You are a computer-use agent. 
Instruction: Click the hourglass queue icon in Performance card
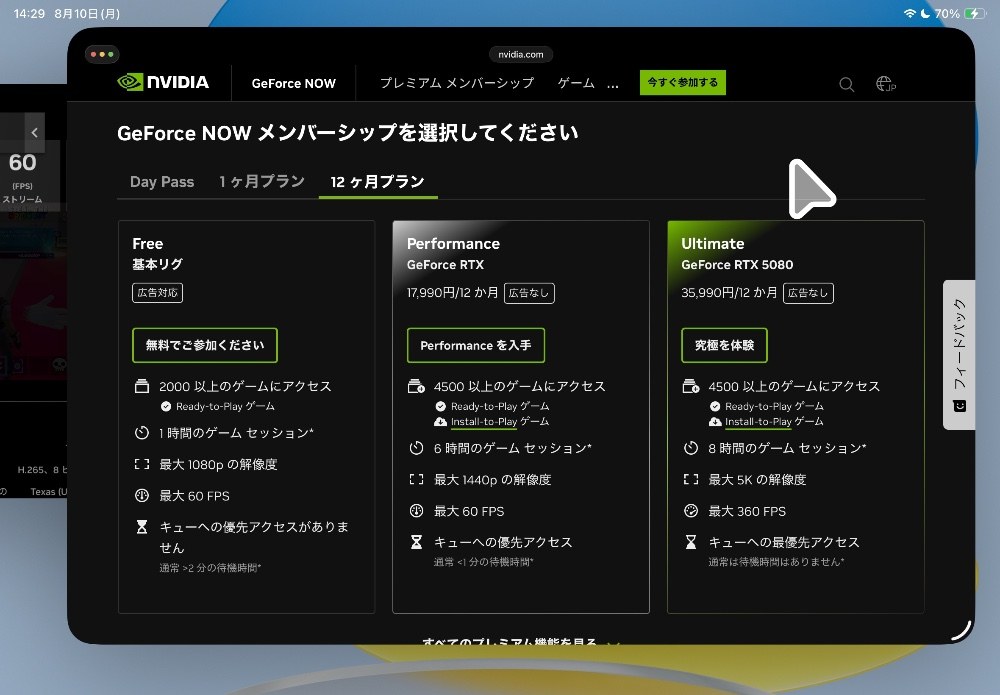(416, 542)
